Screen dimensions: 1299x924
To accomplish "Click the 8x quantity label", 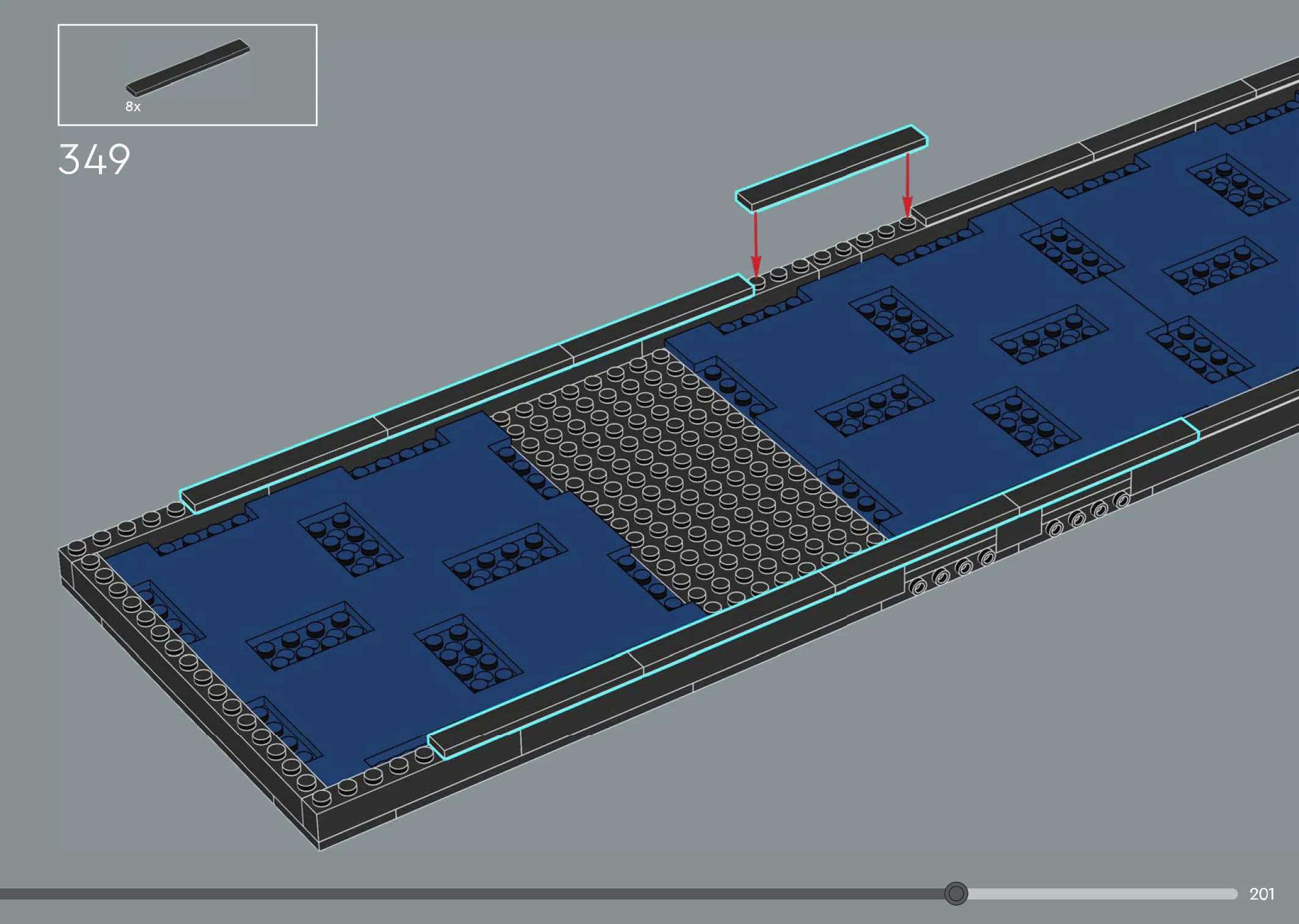I will pyautogui.click(x=133, y=107).
